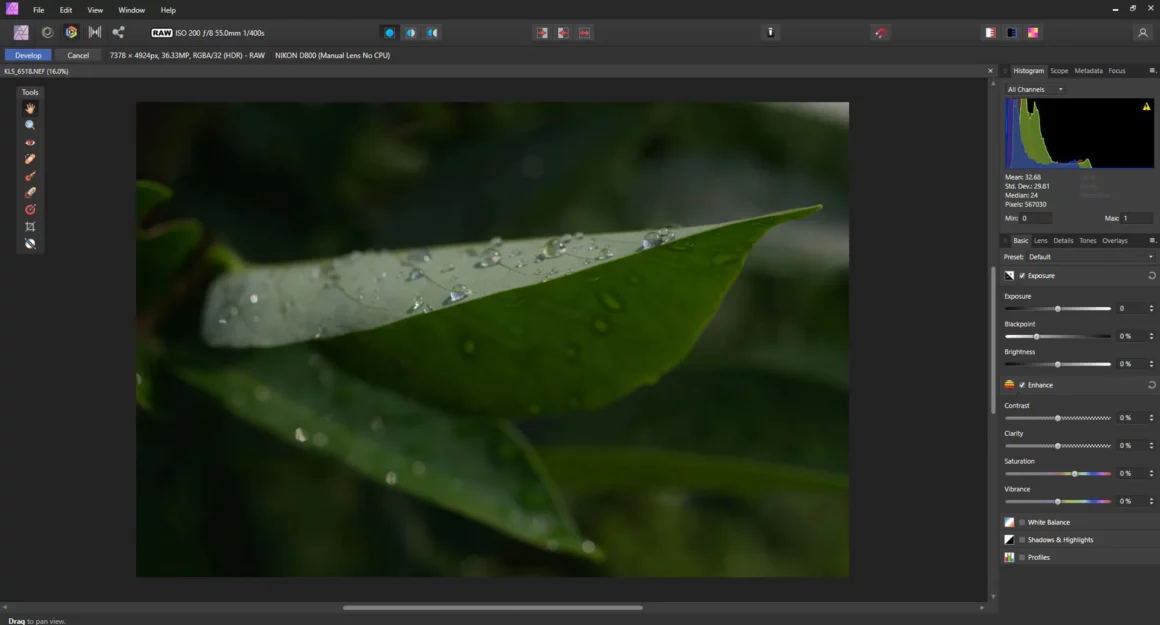
Task: Reset the Exposure section
Action: (1151, 275)
